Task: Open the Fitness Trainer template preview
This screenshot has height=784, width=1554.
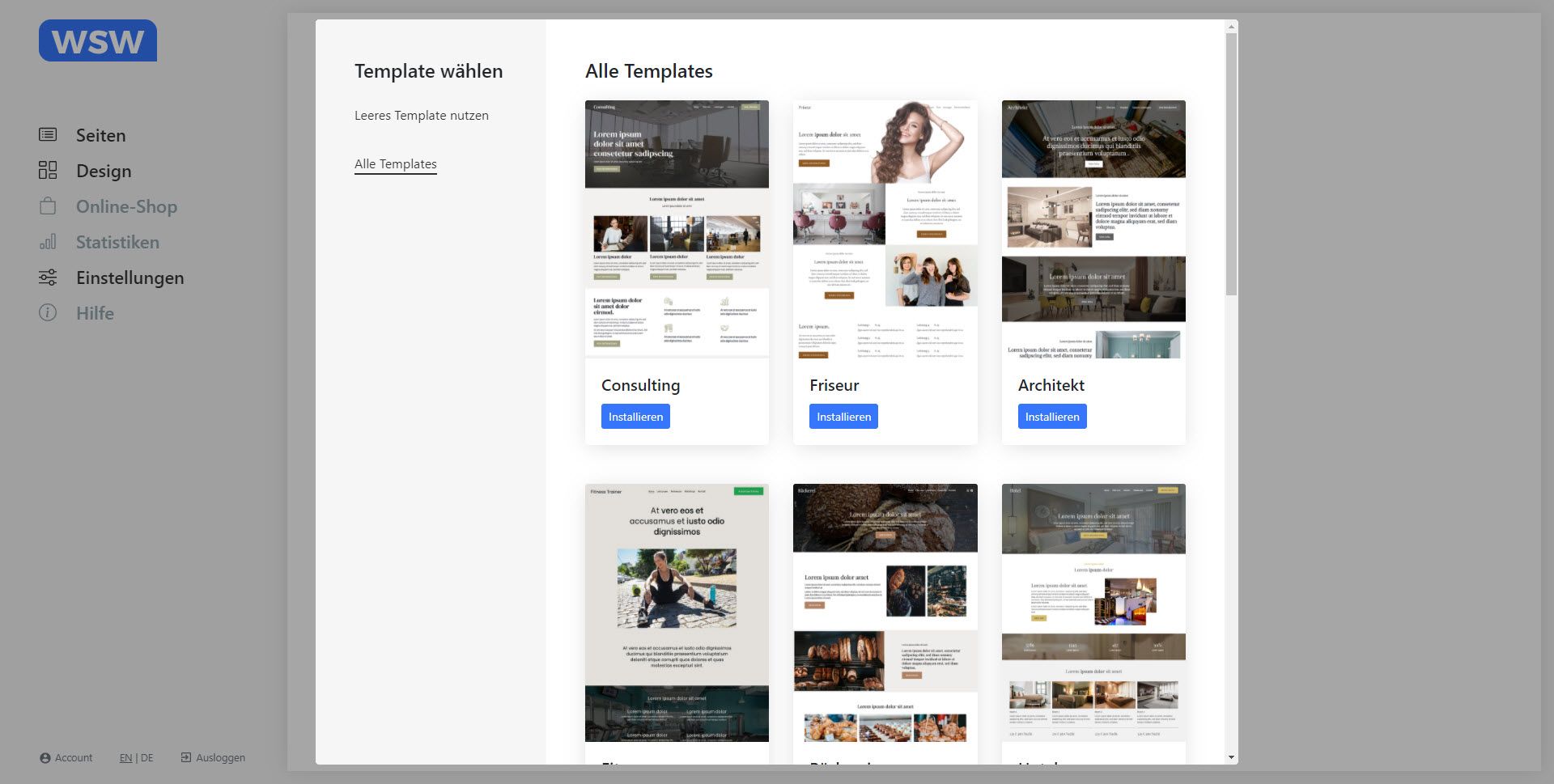Action: (677, 612)
